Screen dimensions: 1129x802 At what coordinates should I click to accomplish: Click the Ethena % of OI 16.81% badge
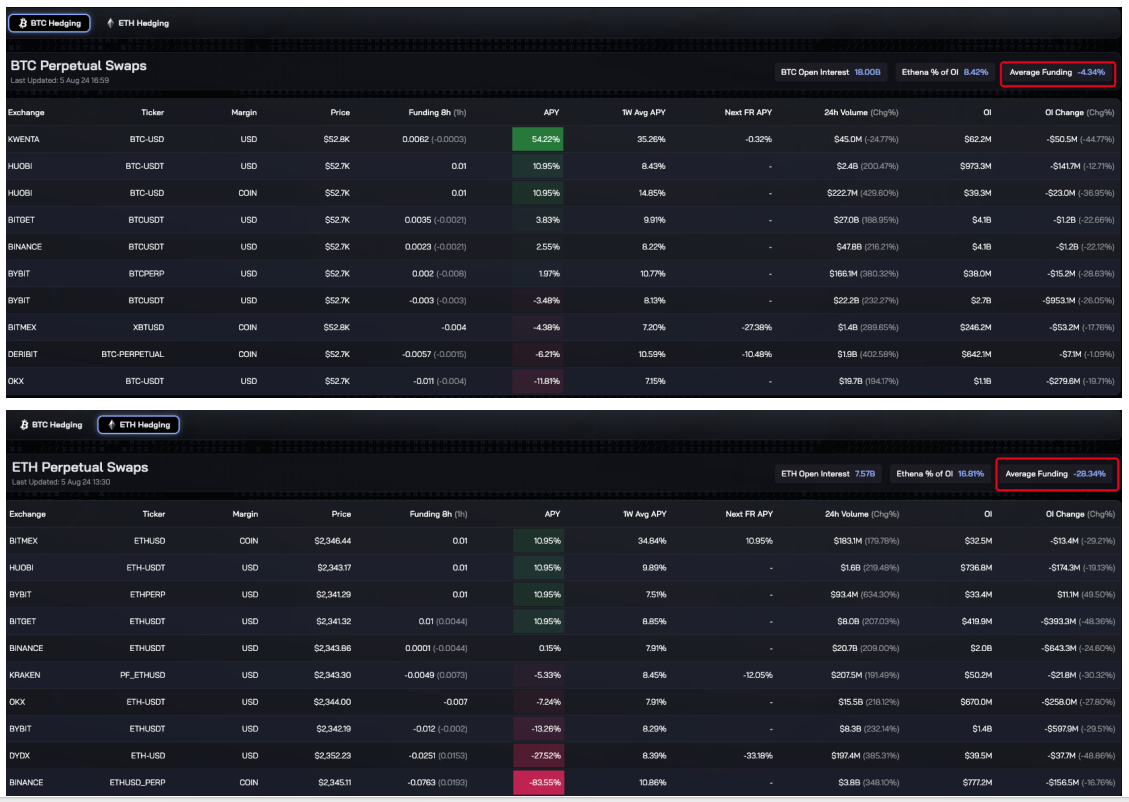(940, 474)
